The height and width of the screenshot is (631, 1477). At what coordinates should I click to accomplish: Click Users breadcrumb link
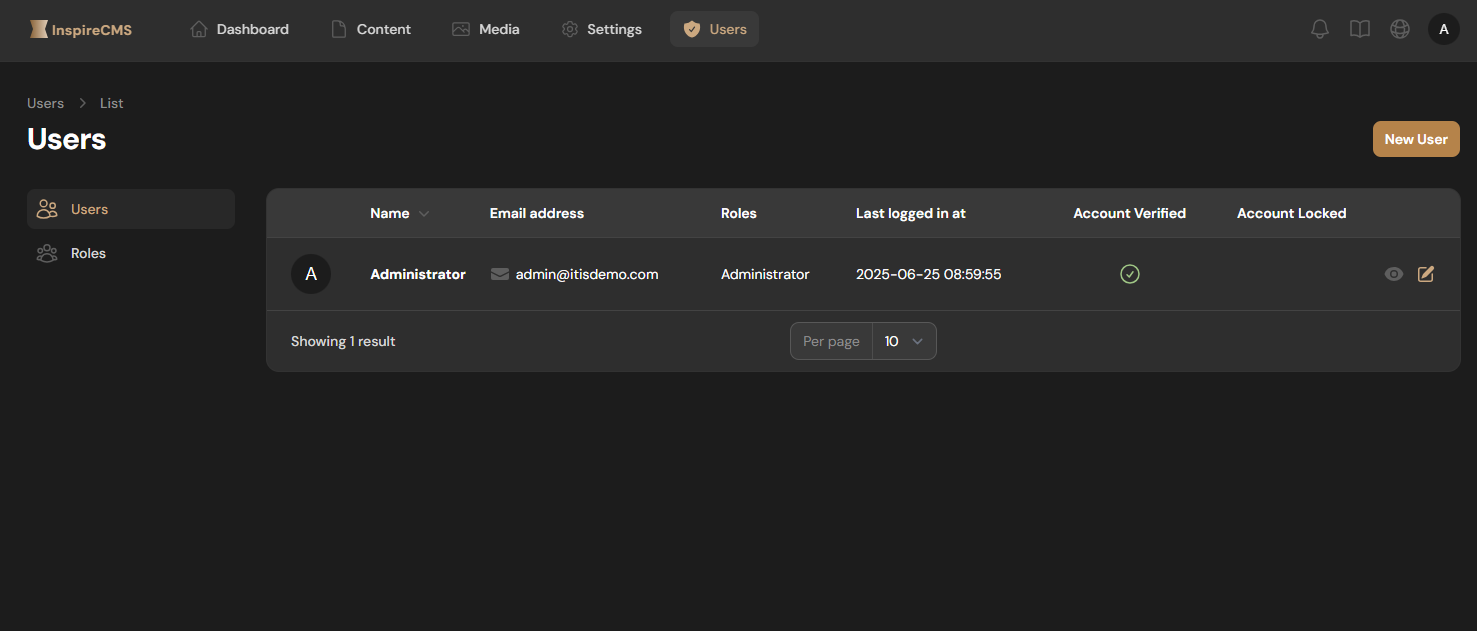click(45, 103)
